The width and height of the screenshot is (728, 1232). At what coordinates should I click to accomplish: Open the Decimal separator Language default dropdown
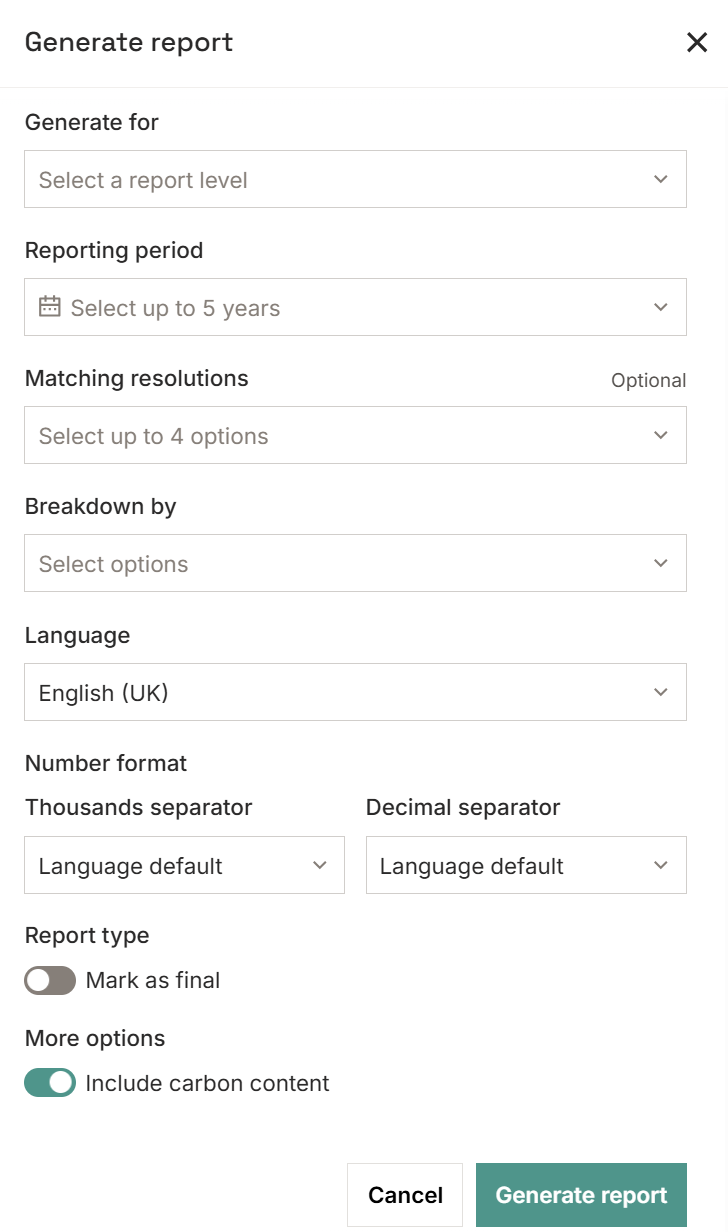(x=526, y=865)
